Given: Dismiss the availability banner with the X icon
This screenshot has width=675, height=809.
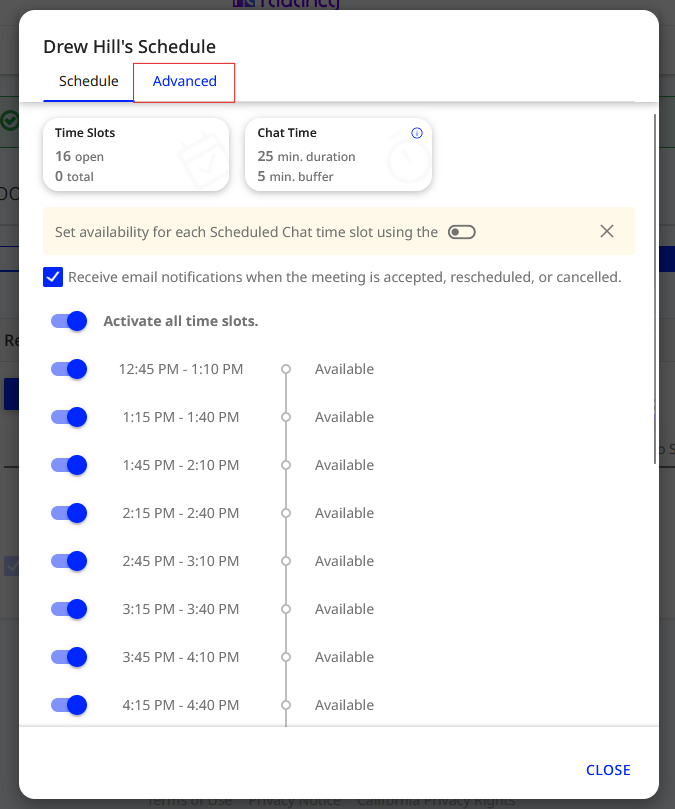Looking at the screenshot, I should point(607,231).
